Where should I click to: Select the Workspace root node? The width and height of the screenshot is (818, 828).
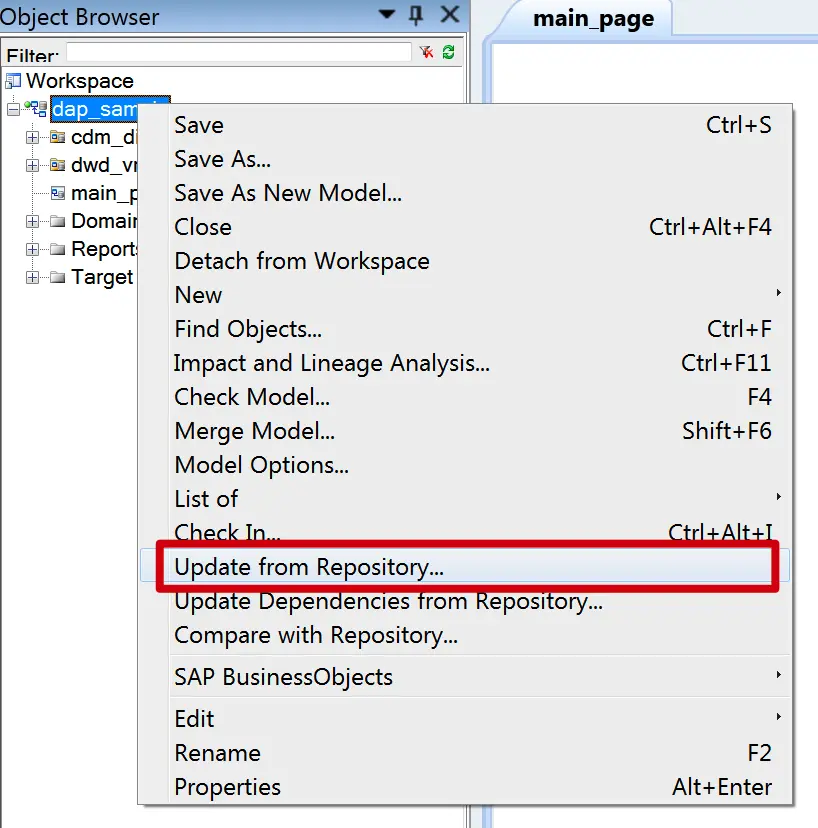click(x=80, y=81)
